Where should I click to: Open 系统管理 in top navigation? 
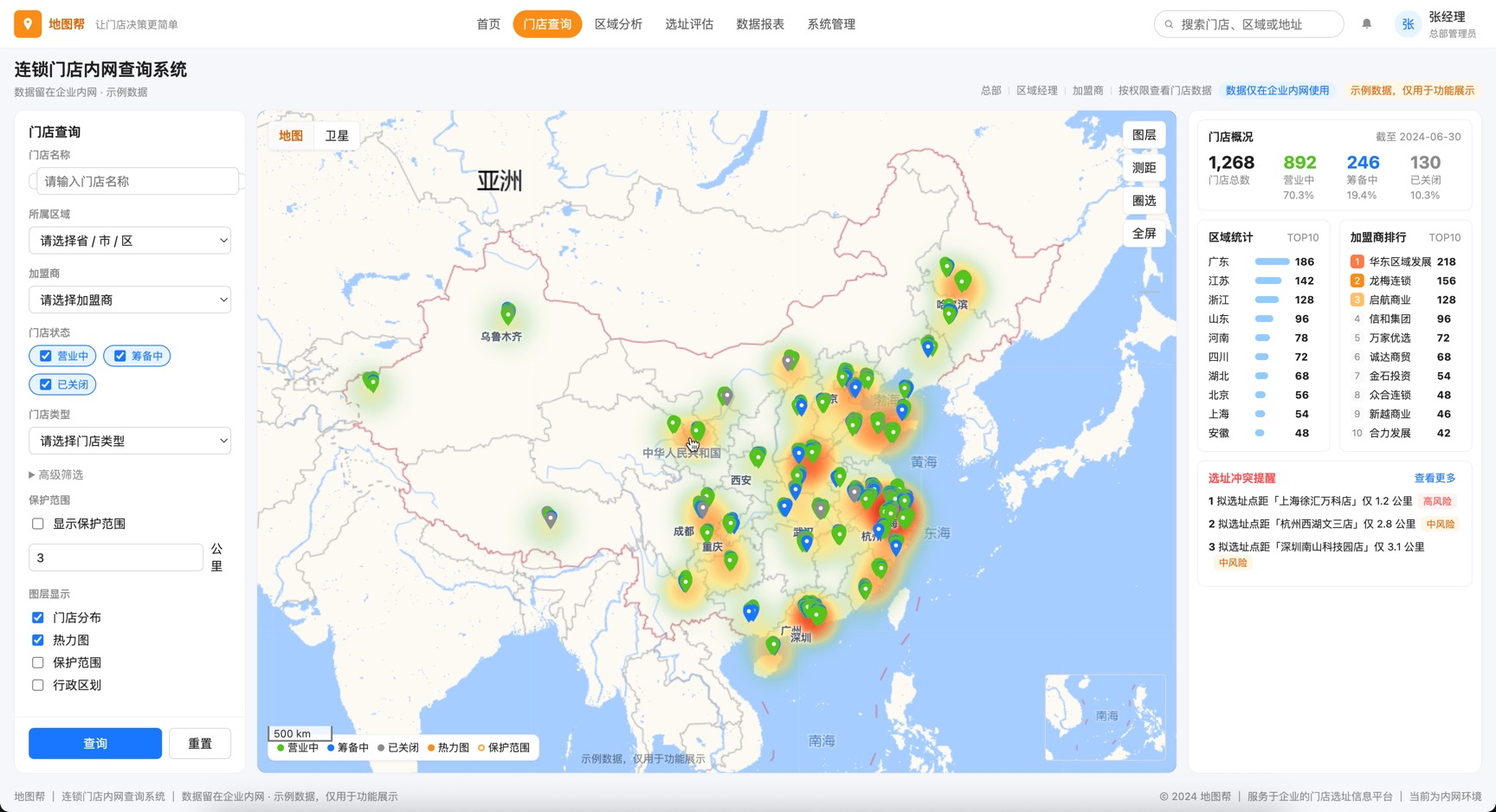pyautogui.click(x=831, y=24)
